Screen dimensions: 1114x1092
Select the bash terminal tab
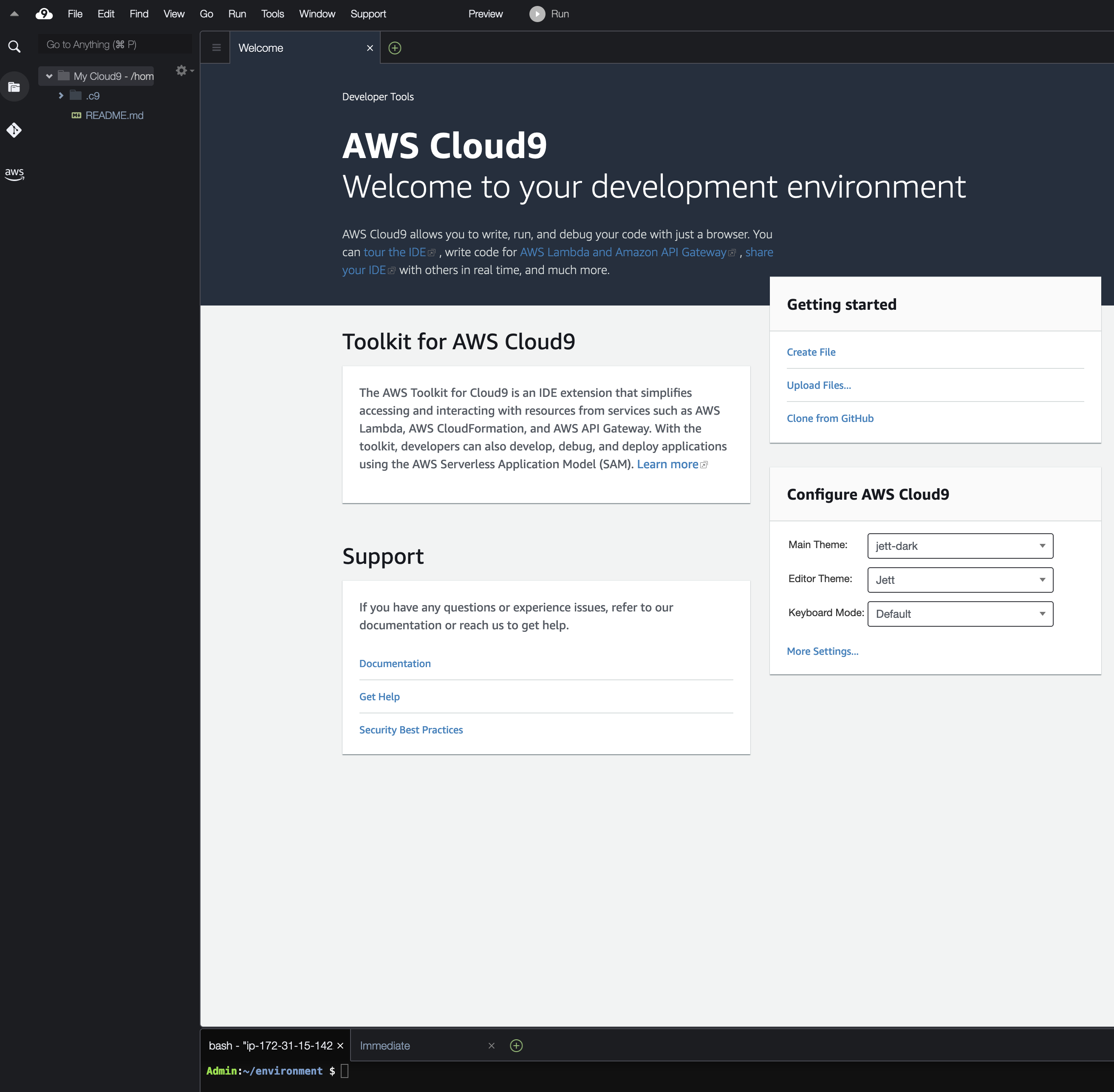click(276, 1046)
